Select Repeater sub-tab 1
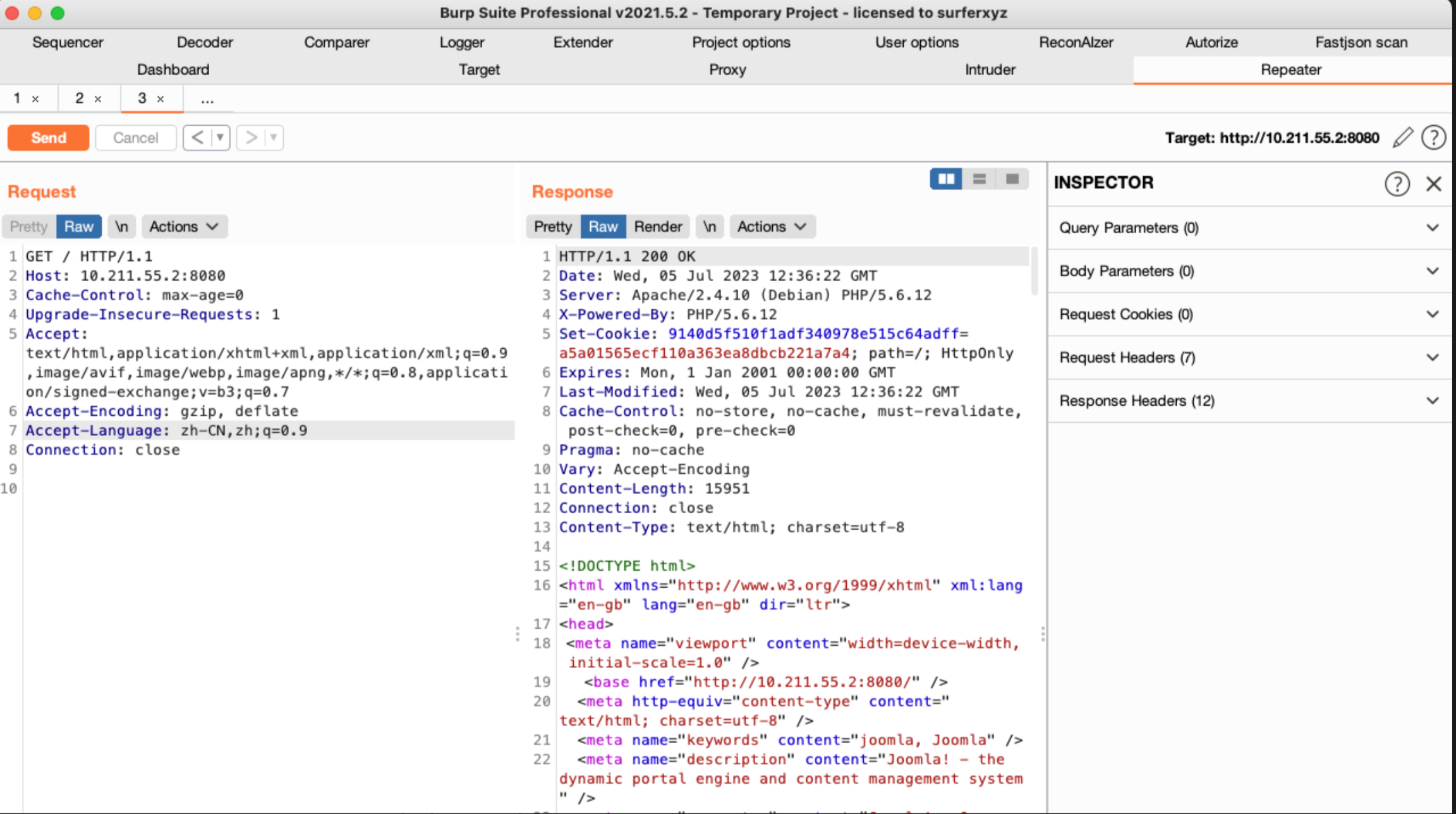 (17, 99)
